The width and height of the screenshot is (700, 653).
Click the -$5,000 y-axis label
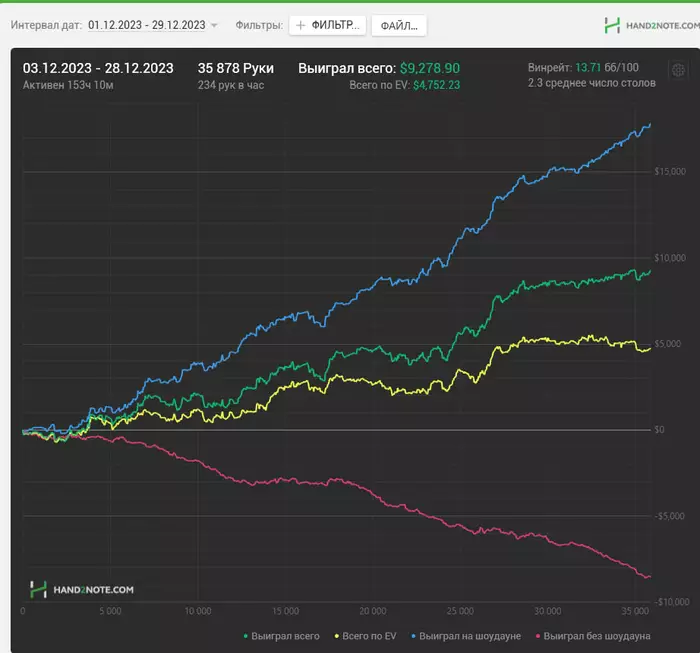point(669,516)
